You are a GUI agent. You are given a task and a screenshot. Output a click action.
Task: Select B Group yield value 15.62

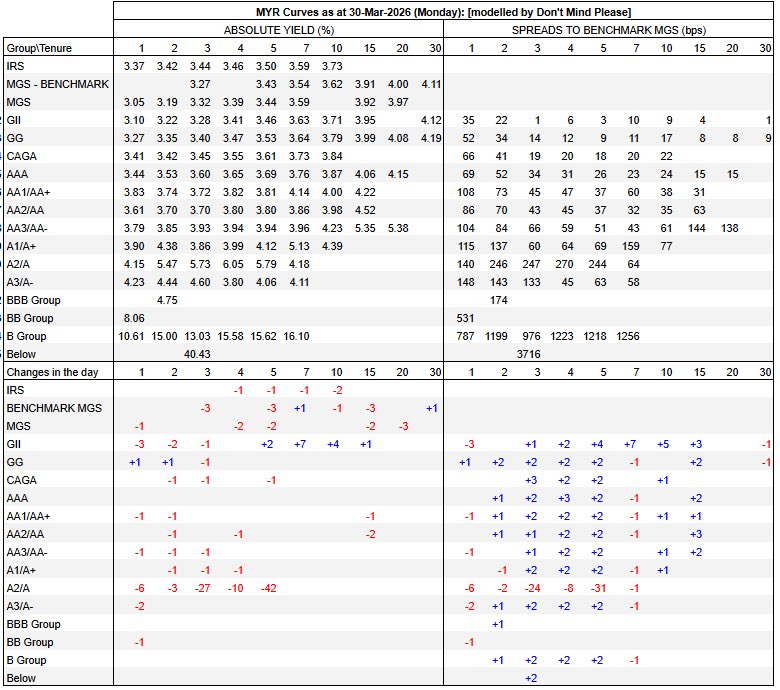[263, 336]
